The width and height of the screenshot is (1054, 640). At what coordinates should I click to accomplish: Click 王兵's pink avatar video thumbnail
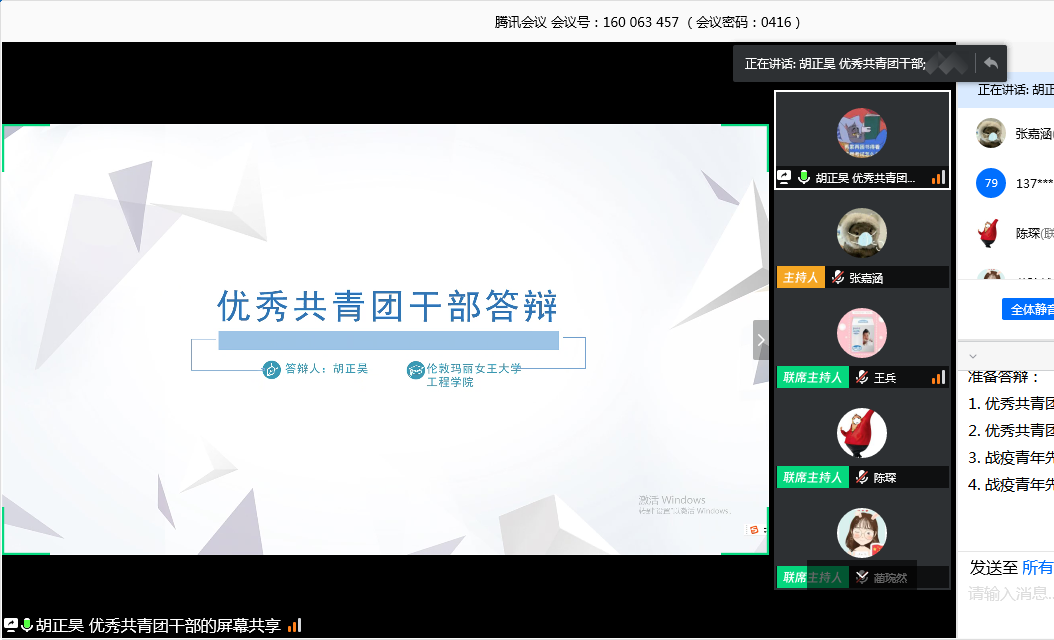point(861,333)
